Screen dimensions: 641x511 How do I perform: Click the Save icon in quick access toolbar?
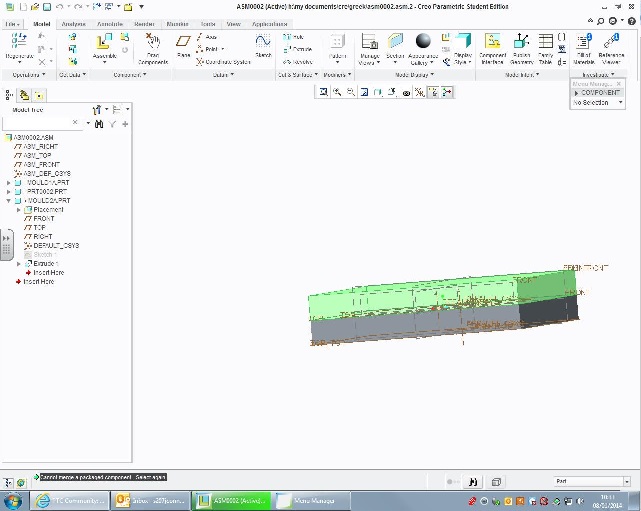click(47, 7)
